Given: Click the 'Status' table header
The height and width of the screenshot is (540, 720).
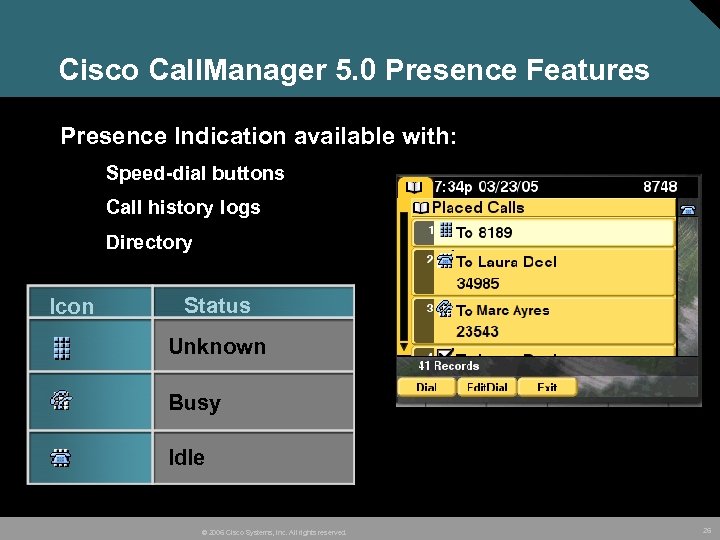Looking at the screenshot, I should pyautogui.click(x=253, y=302).
